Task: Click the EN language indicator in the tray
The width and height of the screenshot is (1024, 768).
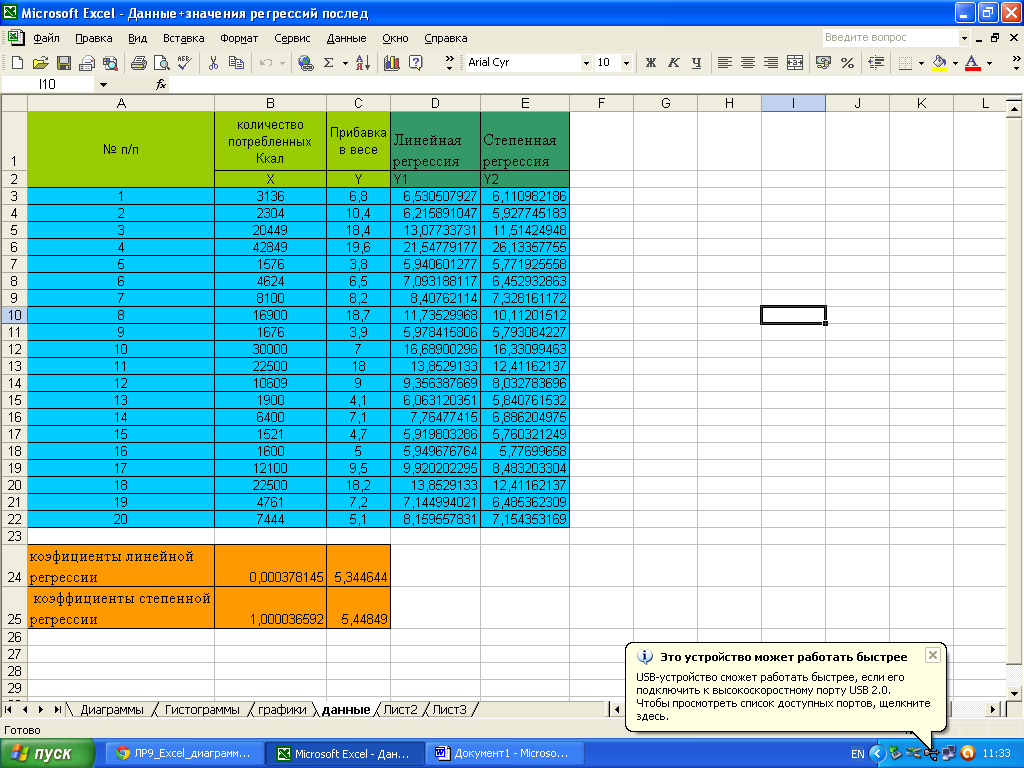Action: (857, 754)
